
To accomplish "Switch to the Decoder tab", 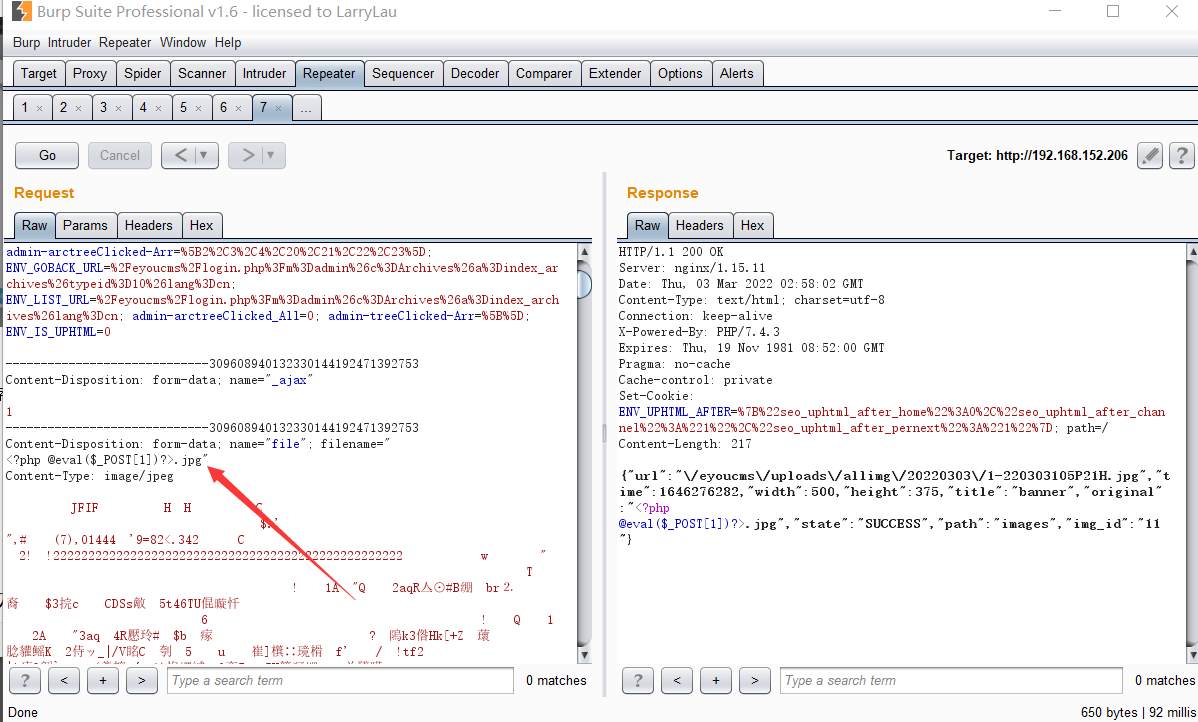I will point(474,73).
